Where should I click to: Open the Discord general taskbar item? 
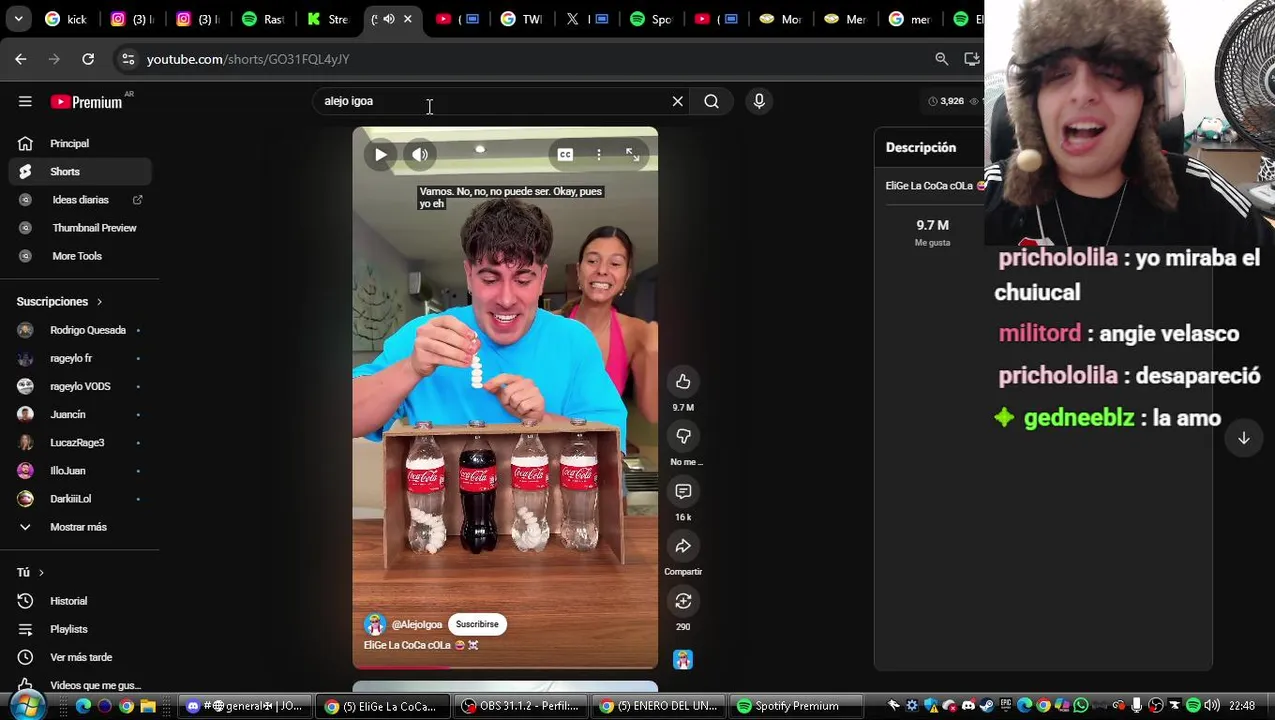[x=243, y=706]
